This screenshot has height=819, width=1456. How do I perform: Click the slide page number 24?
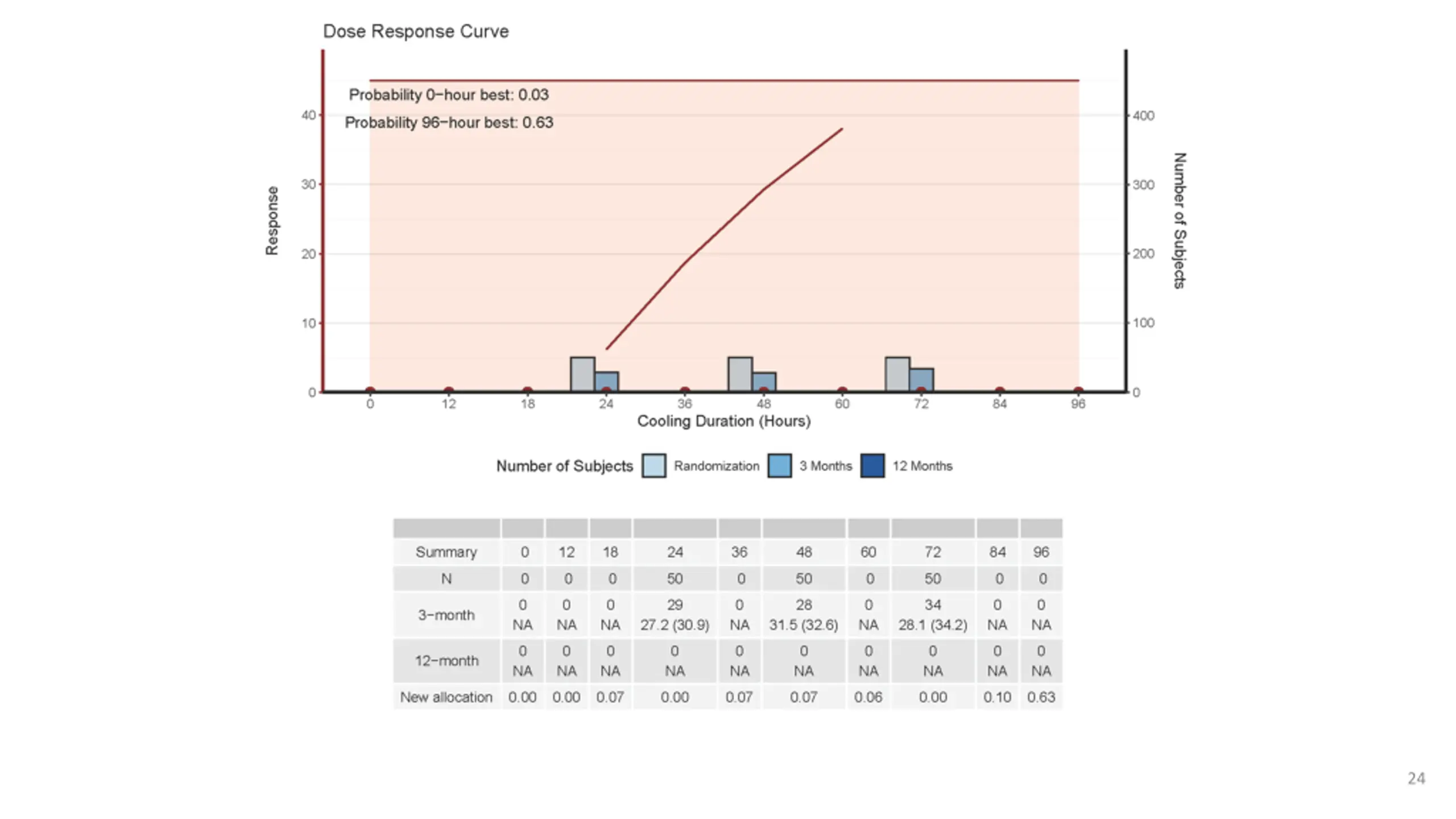point(1416,779)
